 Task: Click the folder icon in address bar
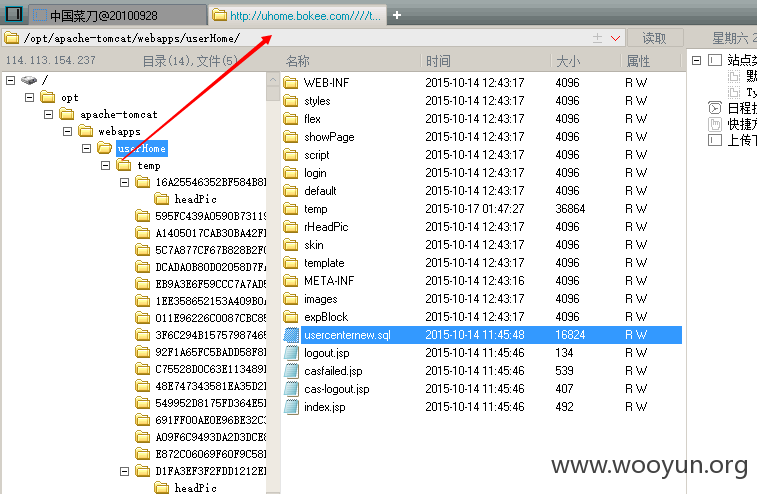point(11,38)
